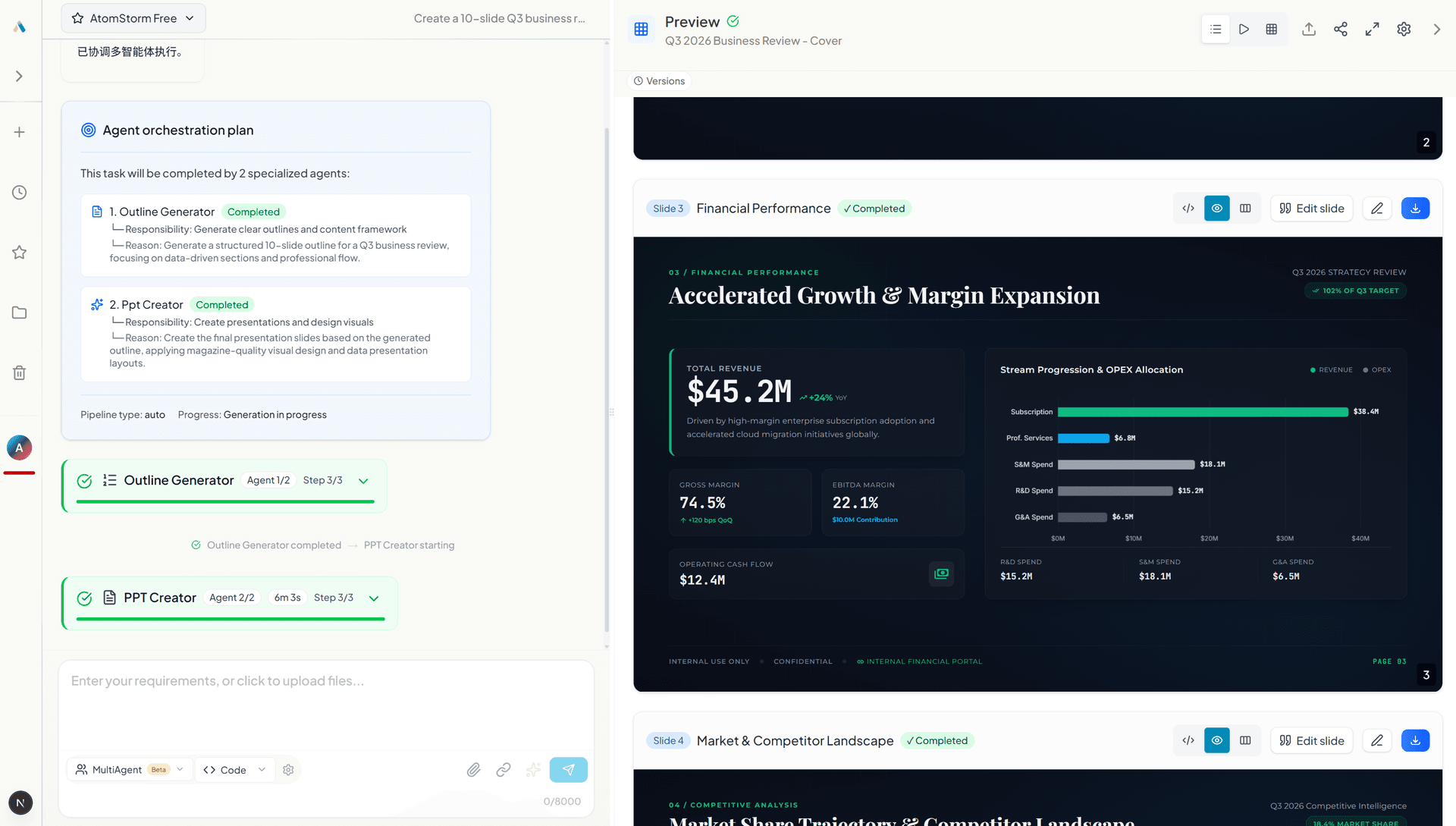1456x826 pixels.
Task: Open trash icon in sidebar
Action: (20, 372)
